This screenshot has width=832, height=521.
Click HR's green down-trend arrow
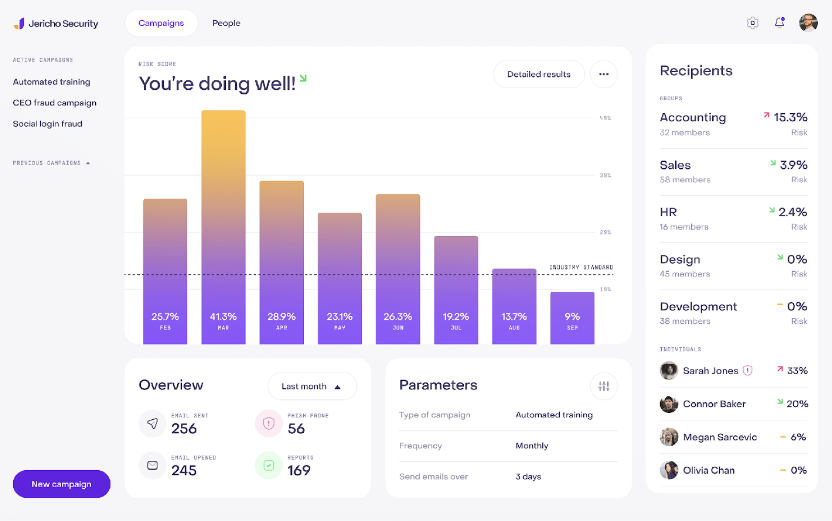click(x=772, y=210)
